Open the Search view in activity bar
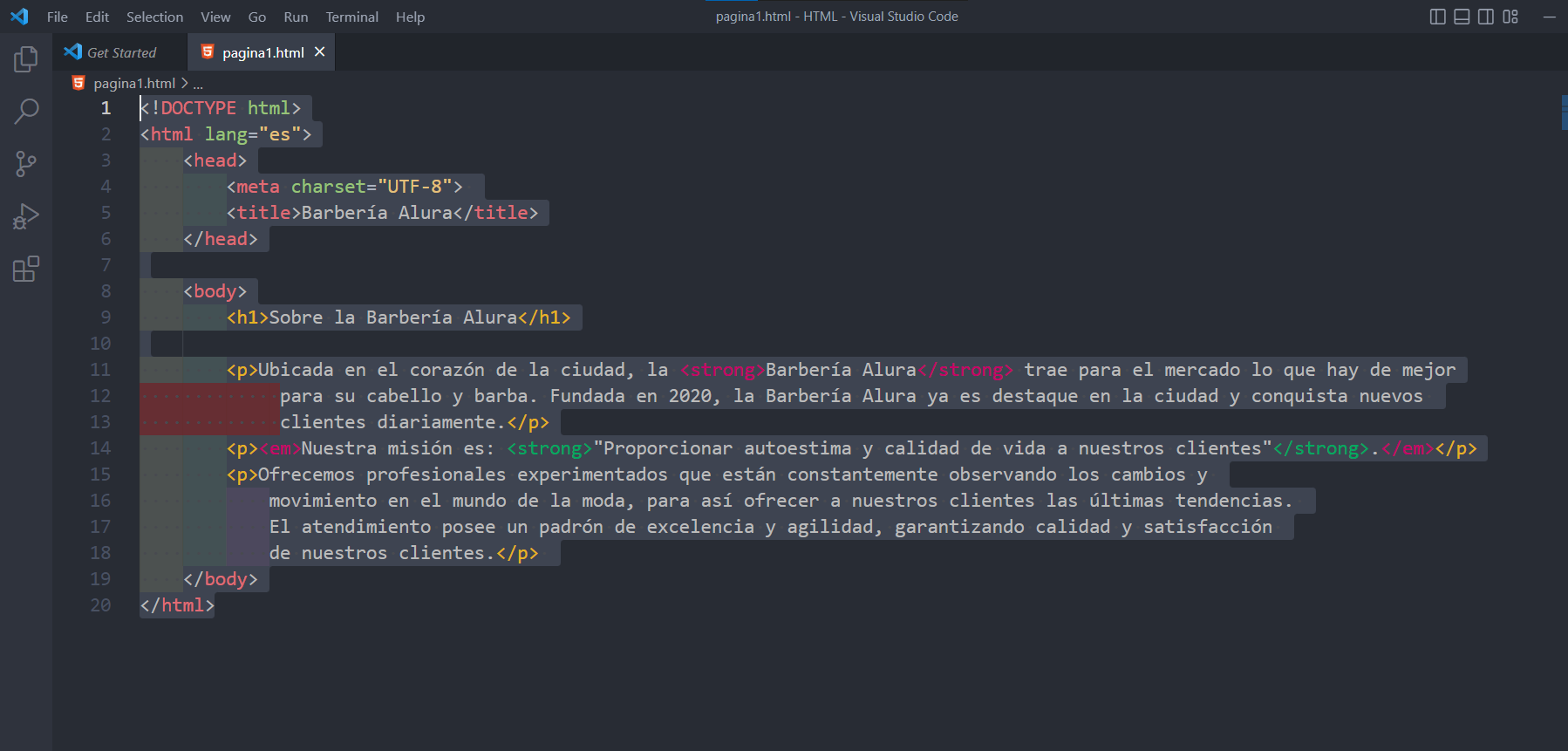 [26, 112]
